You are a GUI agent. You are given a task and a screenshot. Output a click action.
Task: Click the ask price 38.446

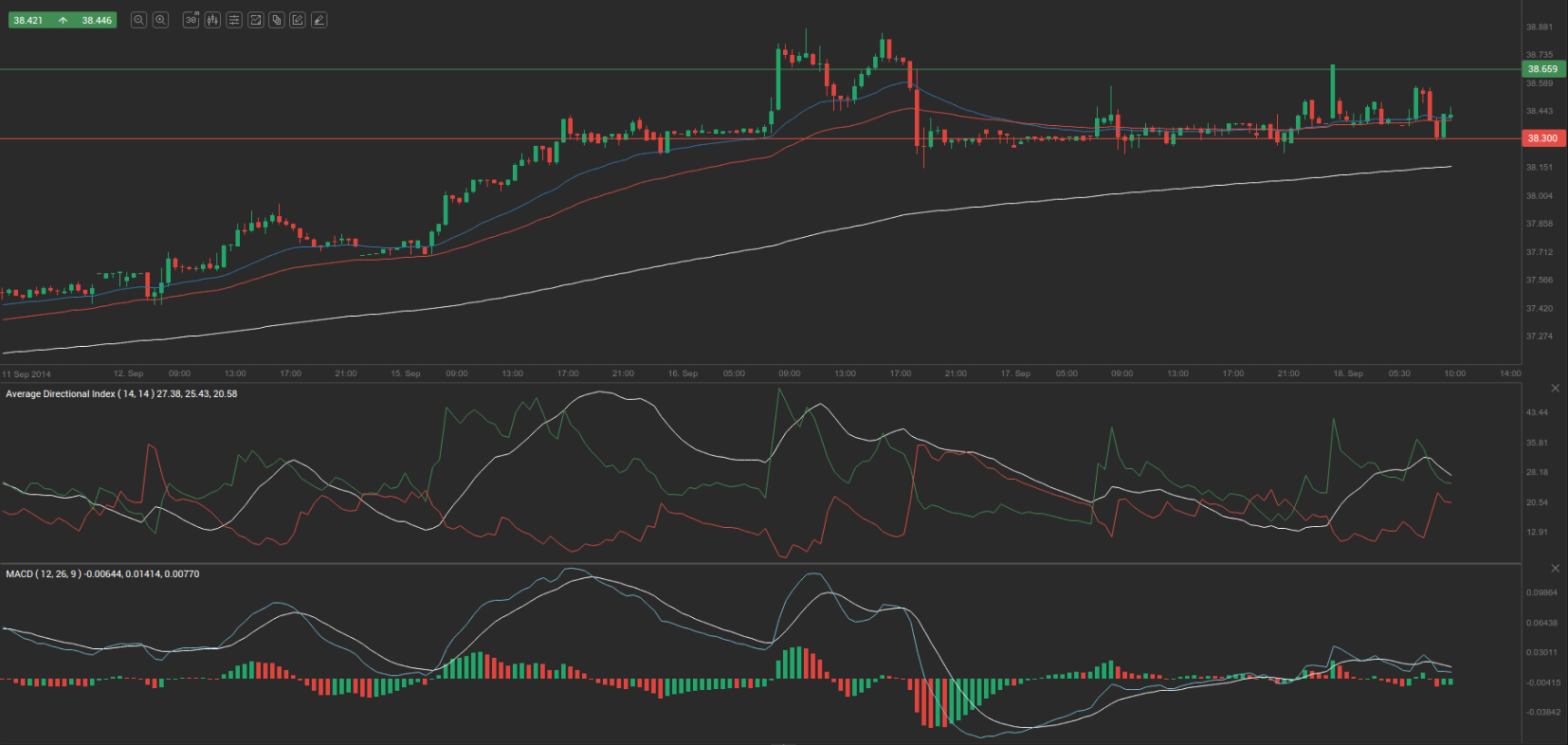click(x=97, y=20)
